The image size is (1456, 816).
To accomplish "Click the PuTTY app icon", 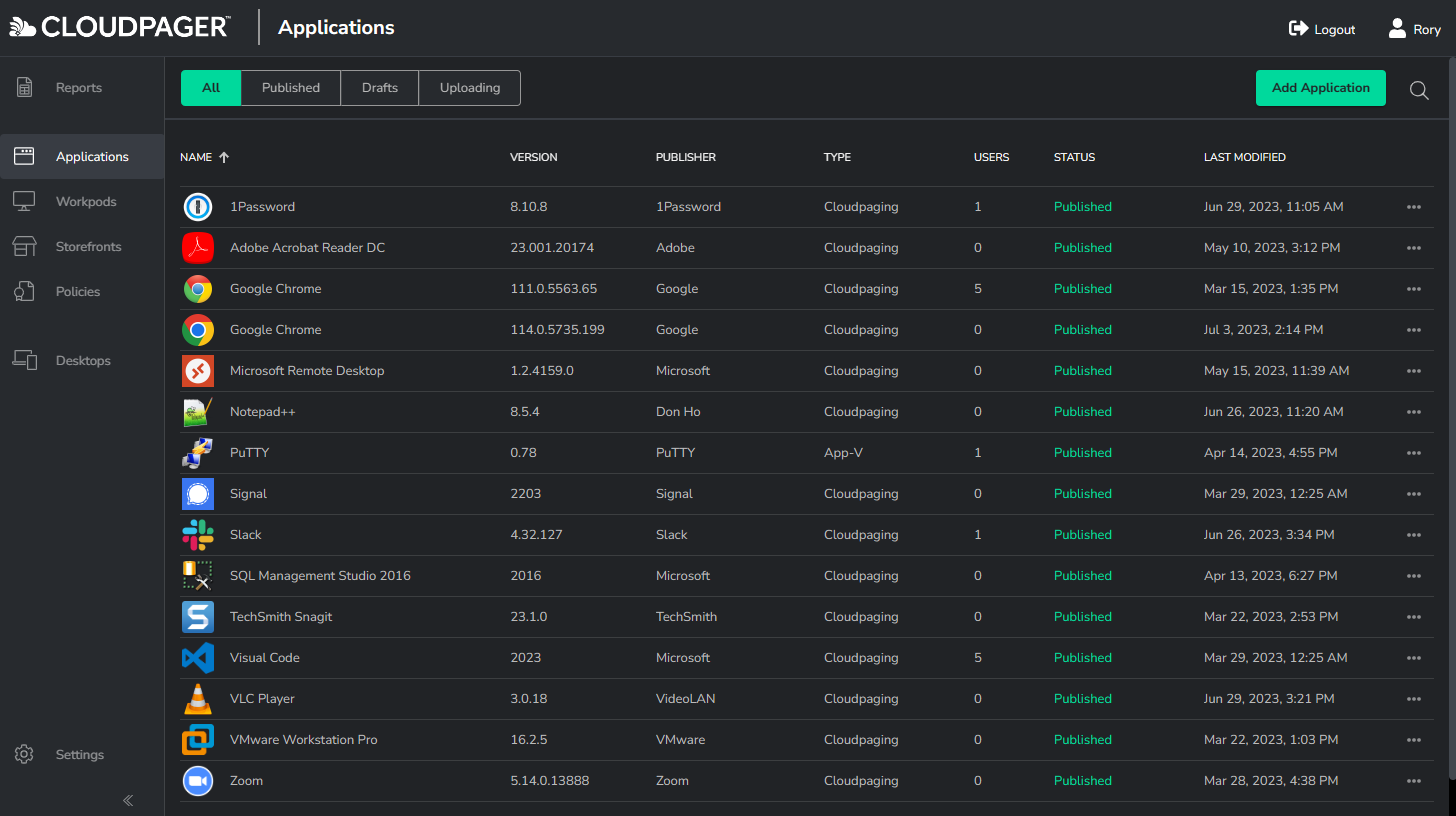I will pos(198,453).
